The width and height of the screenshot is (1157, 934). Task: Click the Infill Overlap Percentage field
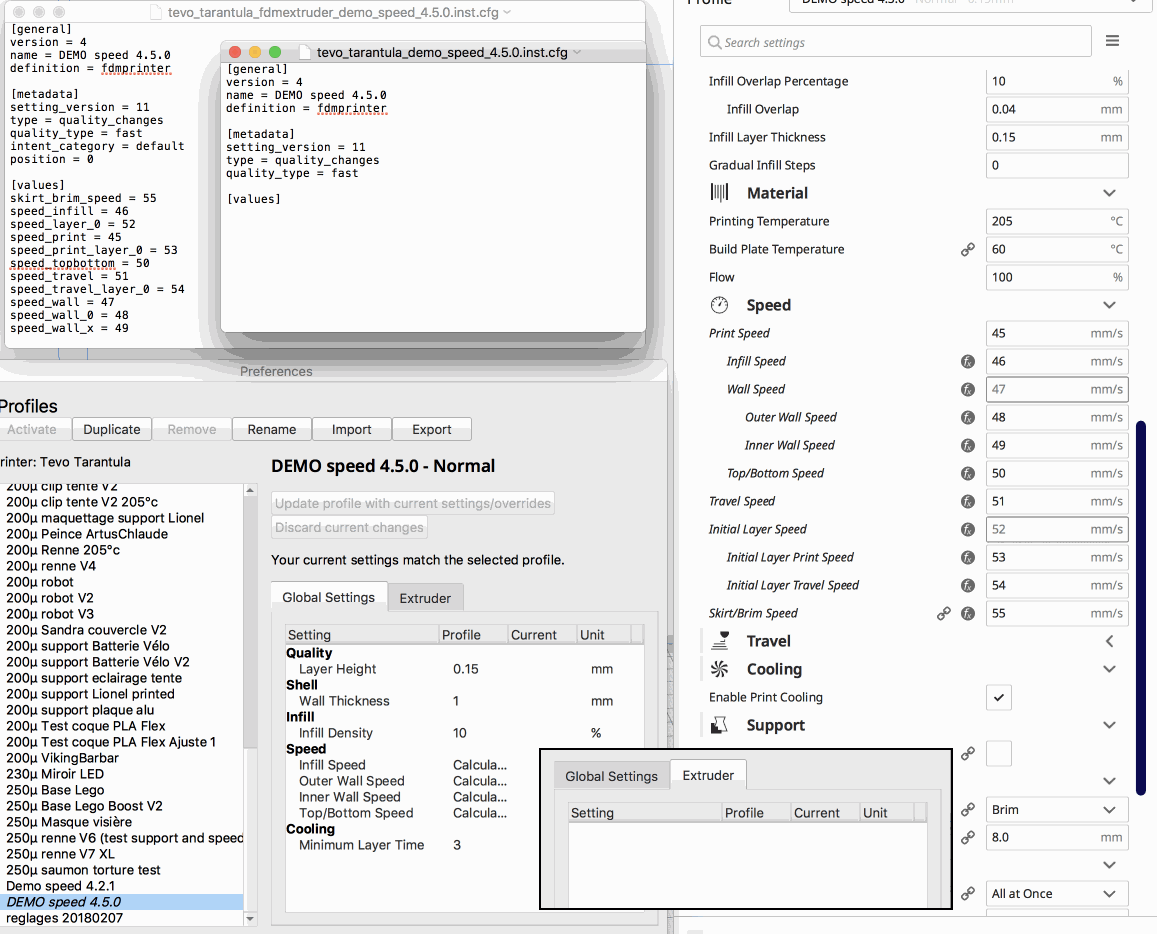1057,81
